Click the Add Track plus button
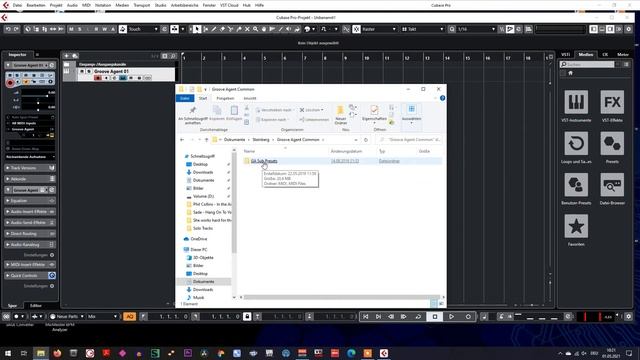Screen dimensions: 640x360 (67, 56)
